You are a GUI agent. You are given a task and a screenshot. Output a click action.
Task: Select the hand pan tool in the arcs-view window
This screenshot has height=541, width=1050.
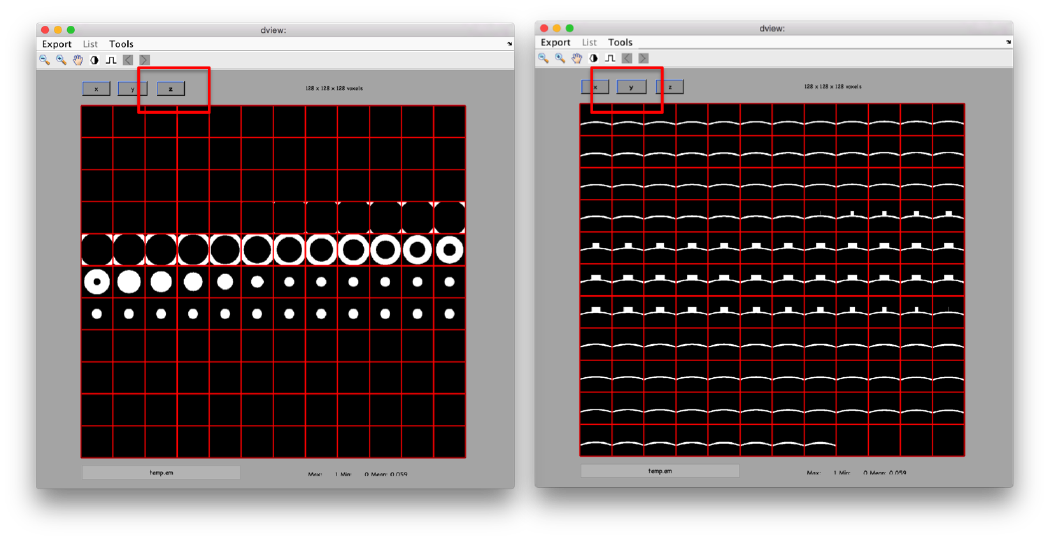click(x=577, y=58)
